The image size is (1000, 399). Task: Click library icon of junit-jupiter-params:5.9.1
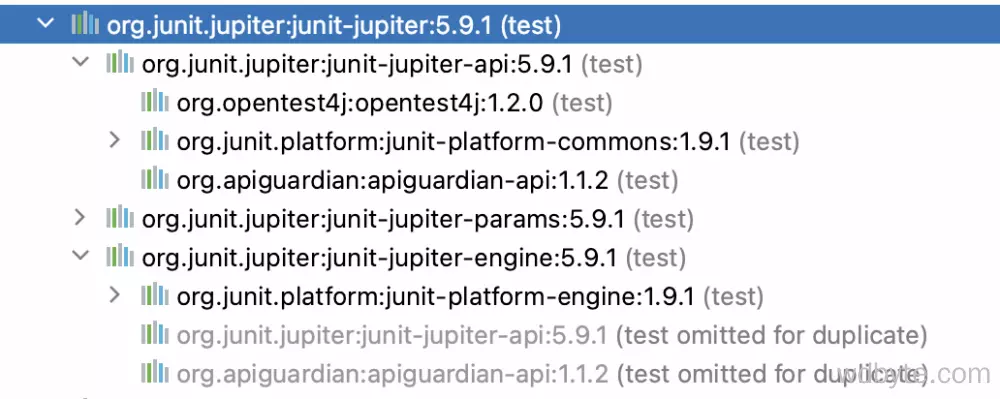(120, 218)
